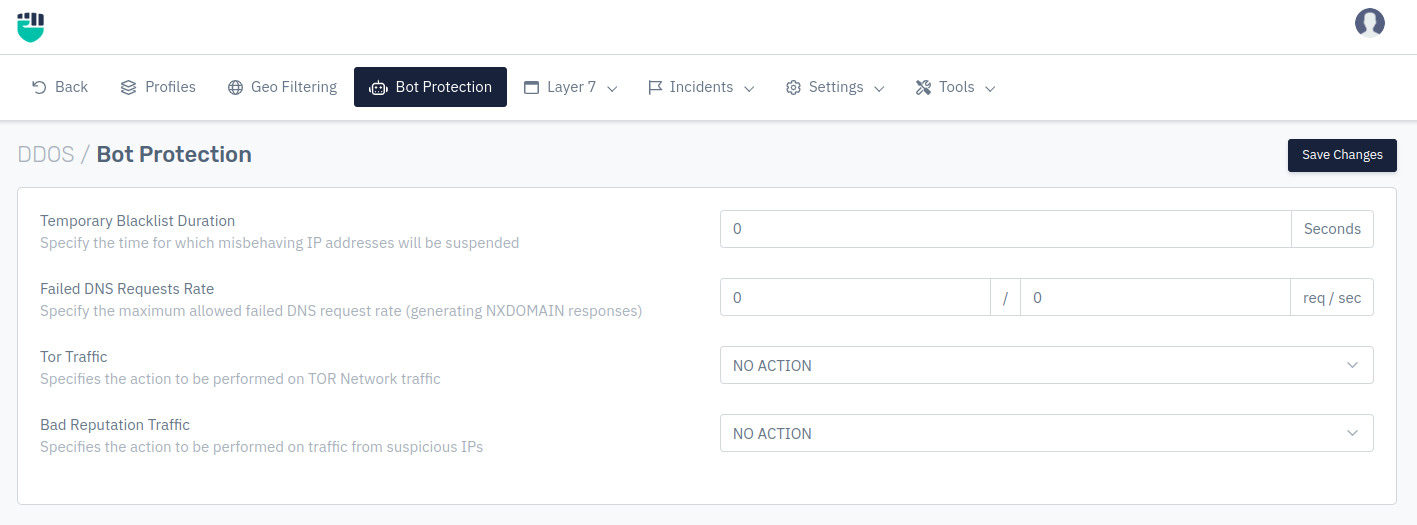Expand the Incidents chevron
This screenshot has height=525, width=1417.
(x=748, y=88)
